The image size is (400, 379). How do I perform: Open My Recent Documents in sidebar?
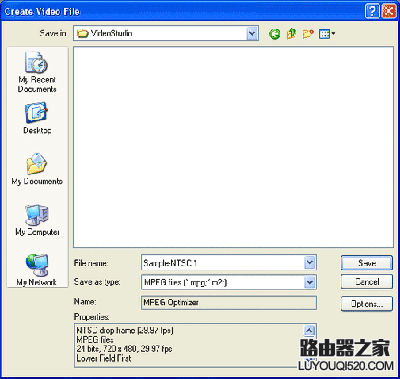[x=37, y=72]
